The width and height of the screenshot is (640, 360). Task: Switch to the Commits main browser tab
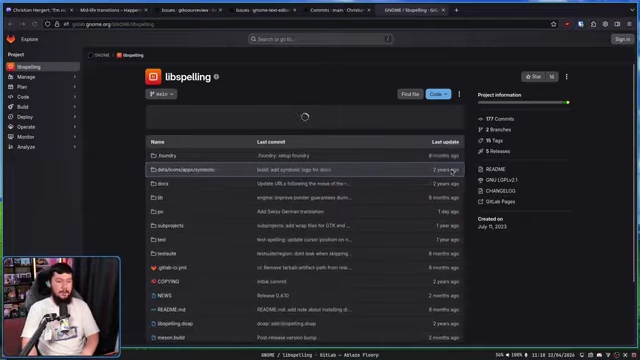tap(337, 10)
